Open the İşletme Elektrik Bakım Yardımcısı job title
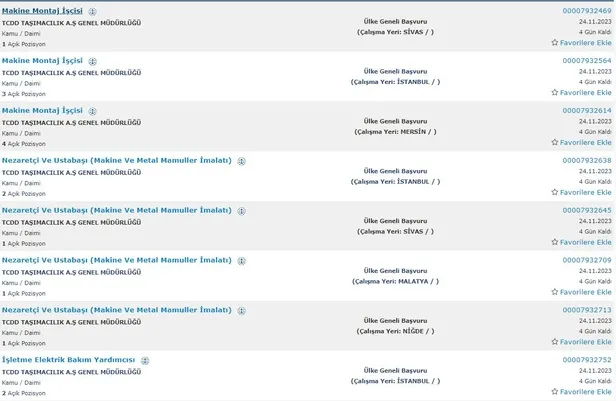The height and width of the screenshot is (401, 616). [x=68, y=360]
